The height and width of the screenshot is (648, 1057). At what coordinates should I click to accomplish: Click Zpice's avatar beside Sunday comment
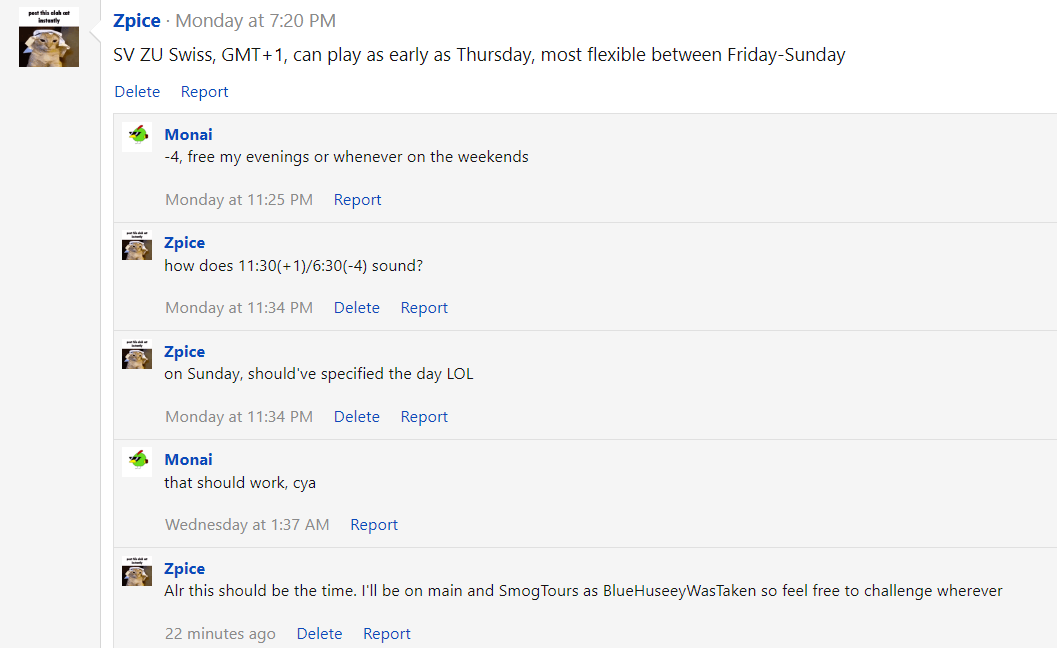click(x=137, y=354)
